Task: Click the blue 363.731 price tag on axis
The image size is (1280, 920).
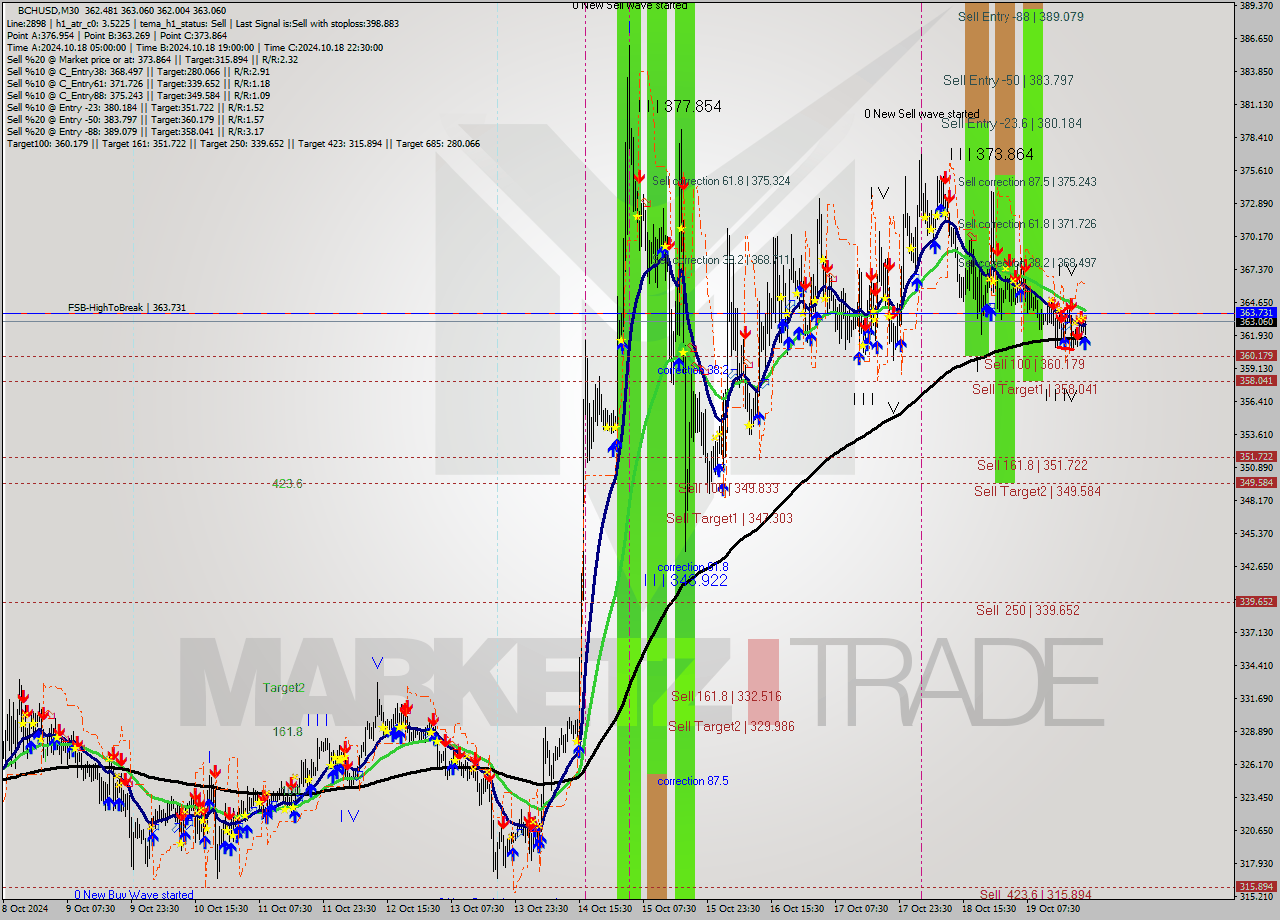Action: click(1256, 313)
